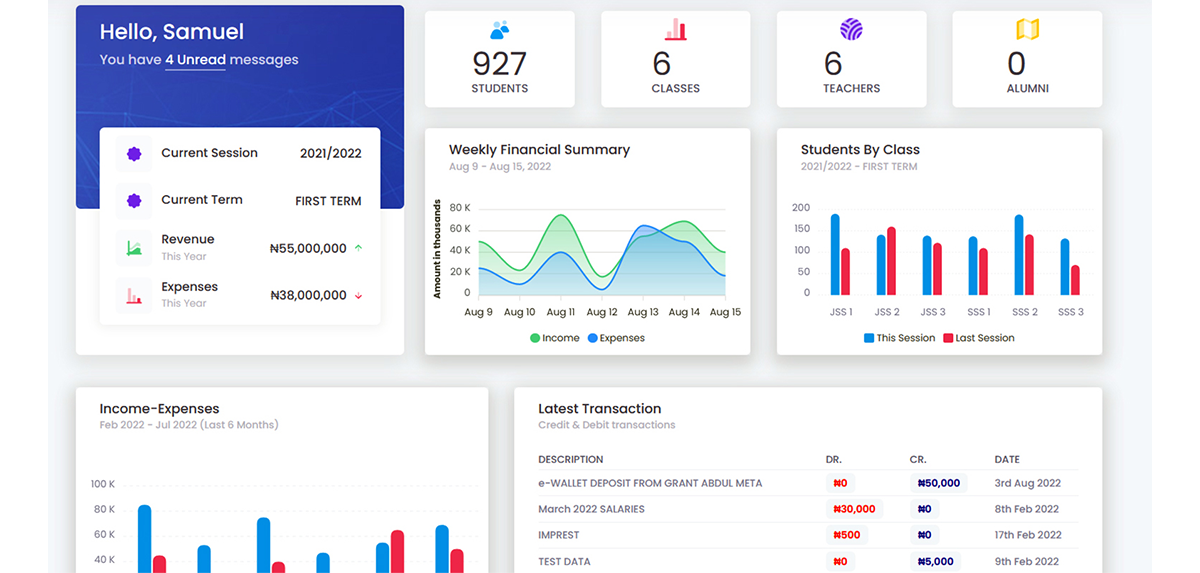
Task: Open the 4 Unread messages link
Action: [x=195, y=60]
